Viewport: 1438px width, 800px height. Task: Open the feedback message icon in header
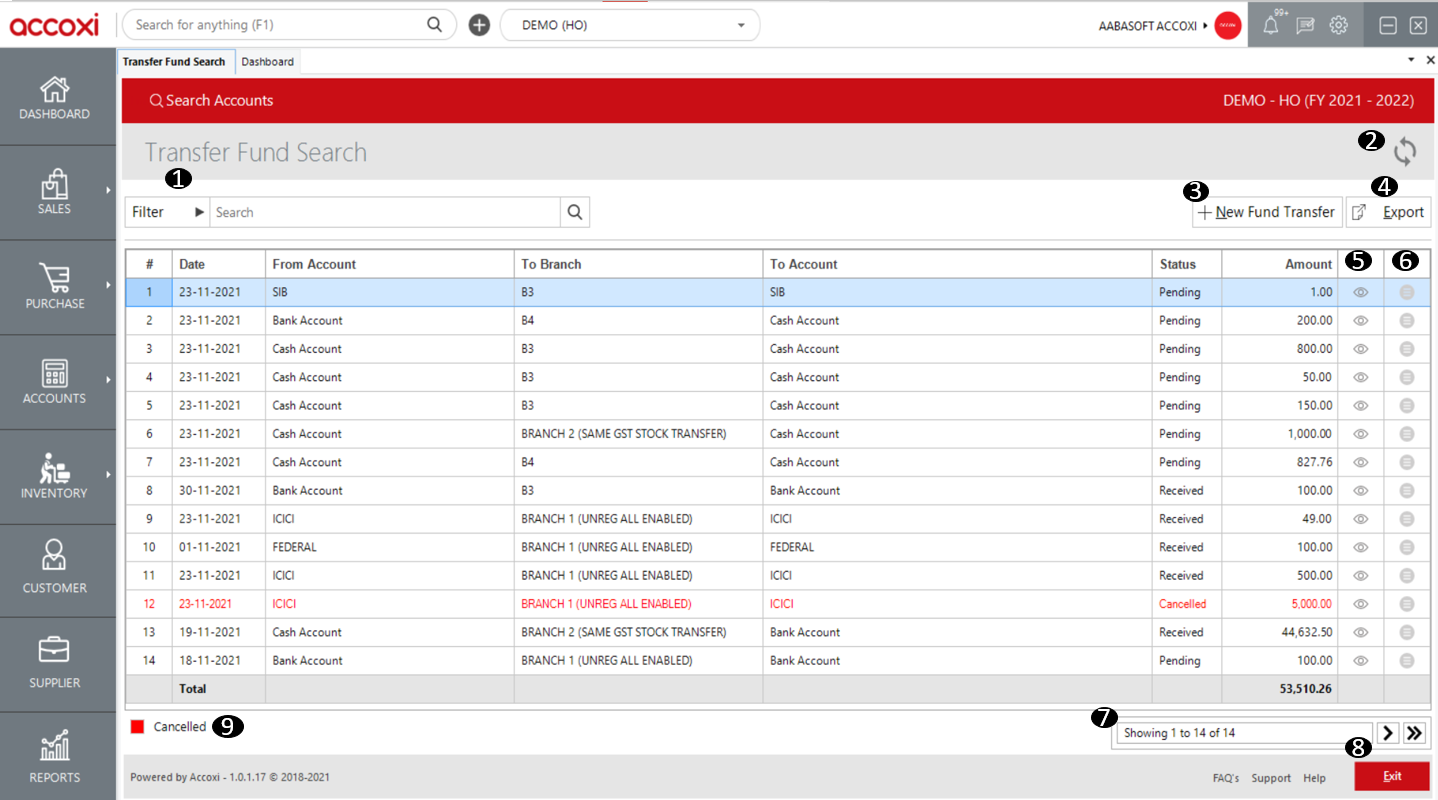[1305, 26]
